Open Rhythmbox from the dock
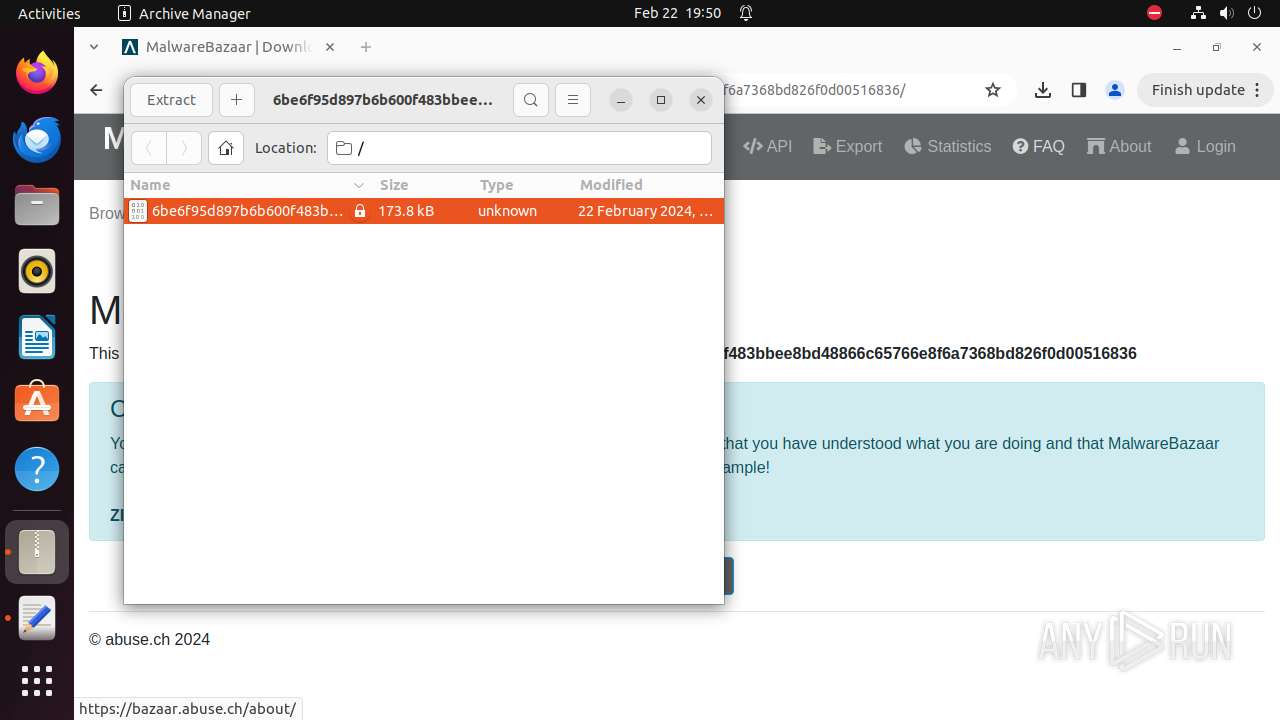Screen dimensions: 1280x720 point(37,271)
